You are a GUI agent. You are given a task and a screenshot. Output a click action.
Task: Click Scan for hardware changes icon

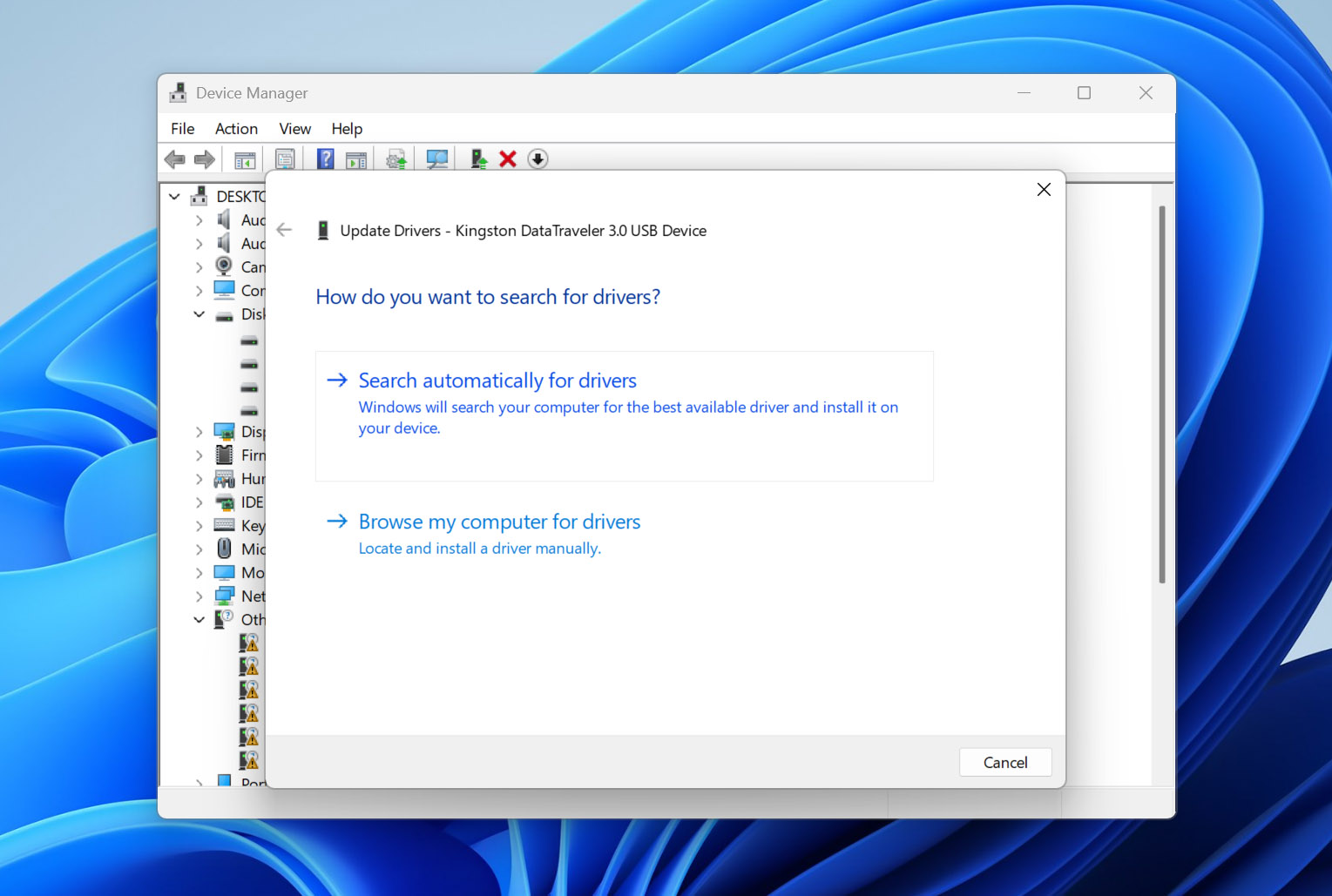(x=437, y=159)
